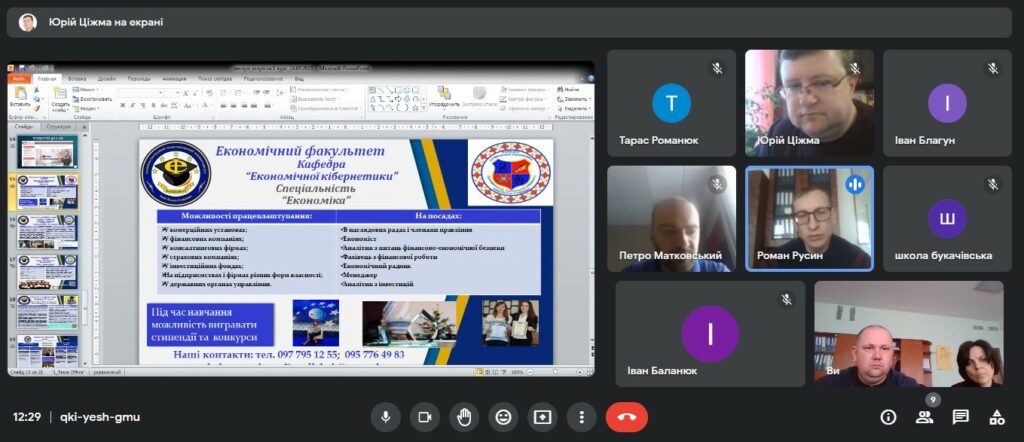Raise your hand in the meeting

(x=463, y=417)
